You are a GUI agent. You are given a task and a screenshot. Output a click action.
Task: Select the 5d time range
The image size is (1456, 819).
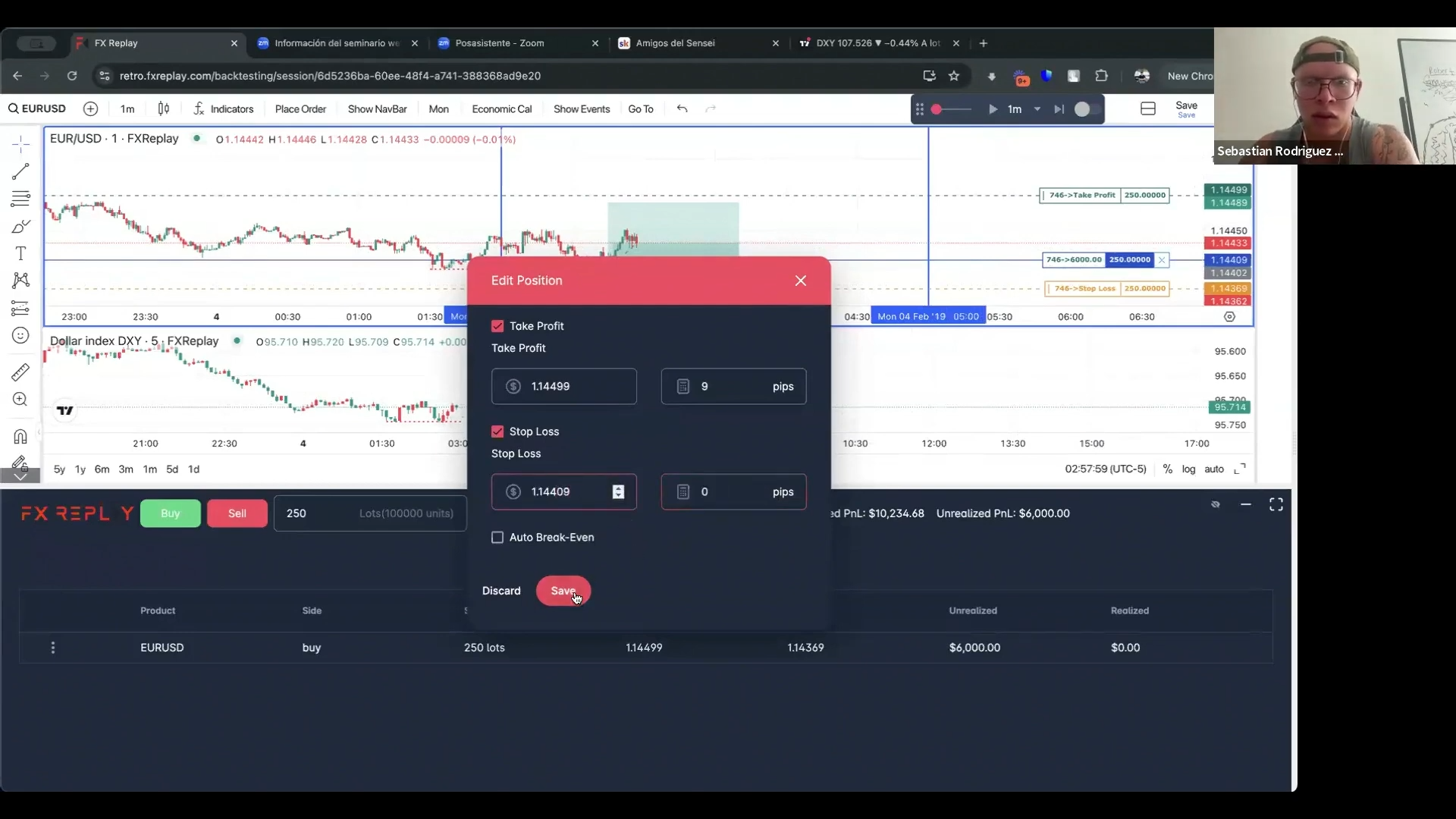(172, 469)
